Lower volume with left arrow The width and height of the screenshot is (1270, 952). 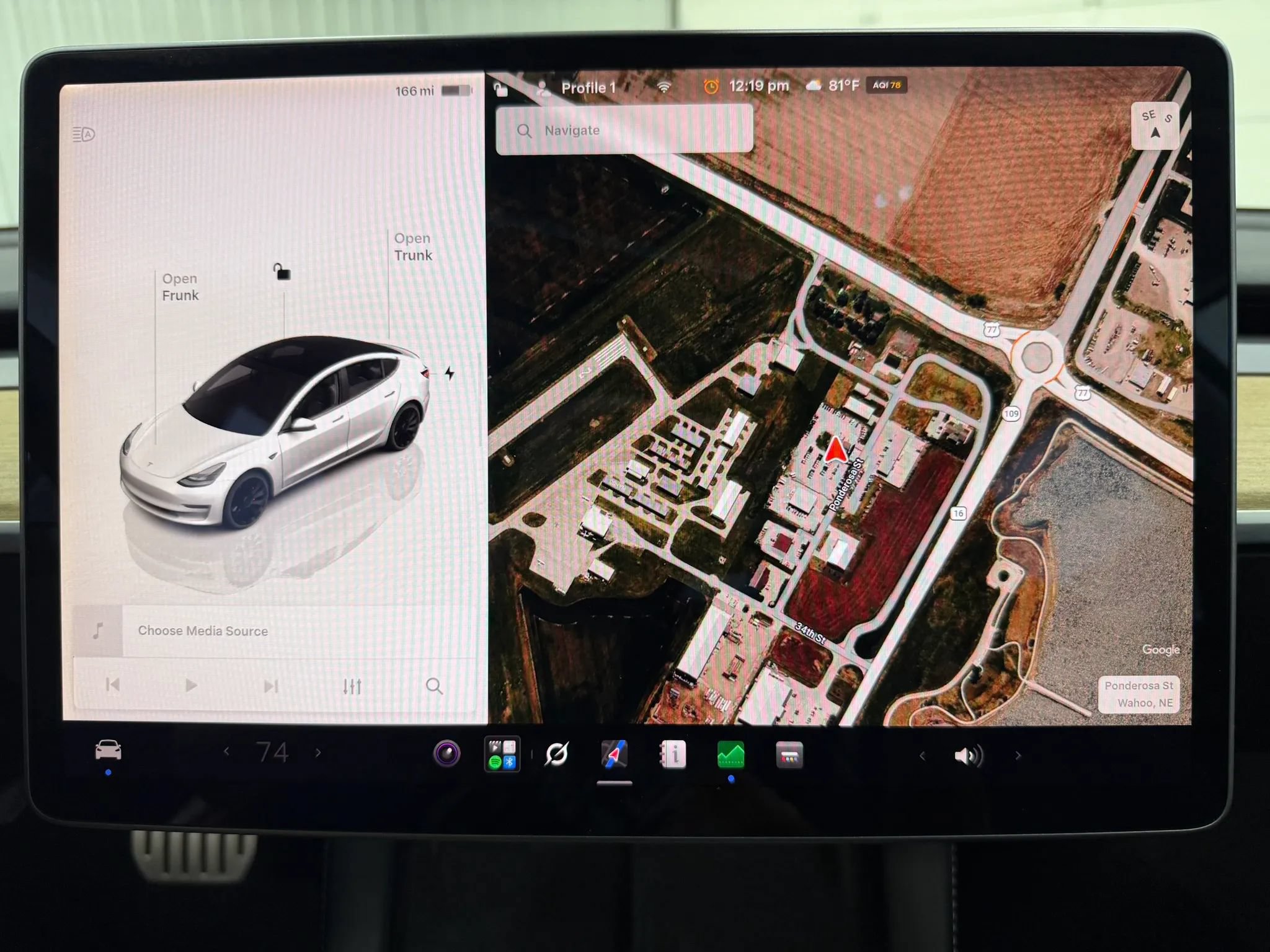922,756
